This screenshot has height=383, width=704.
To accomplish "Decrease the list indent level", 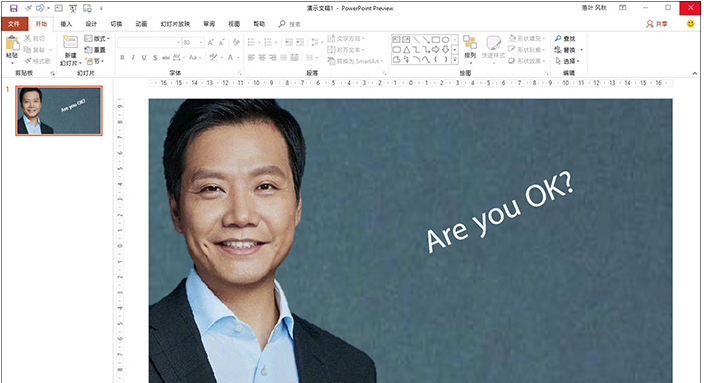I will click(x=289, y=42).
